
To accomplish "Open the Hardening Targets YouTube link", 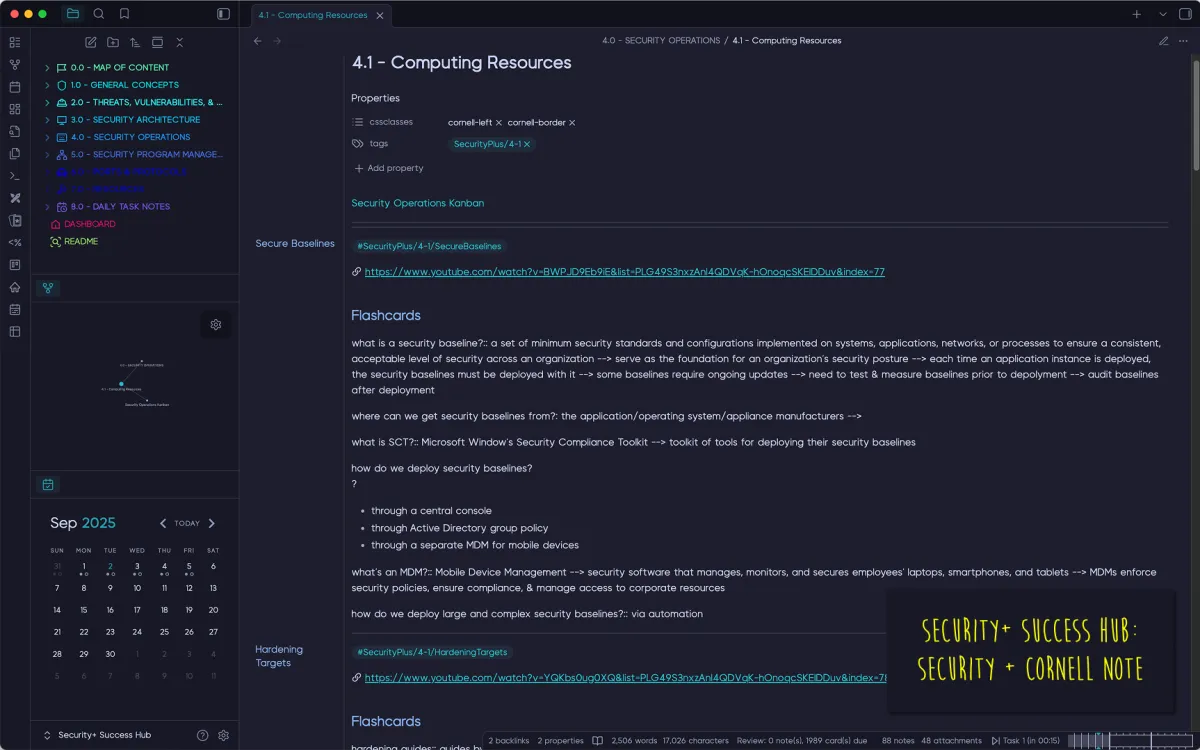I will point(625,678).
